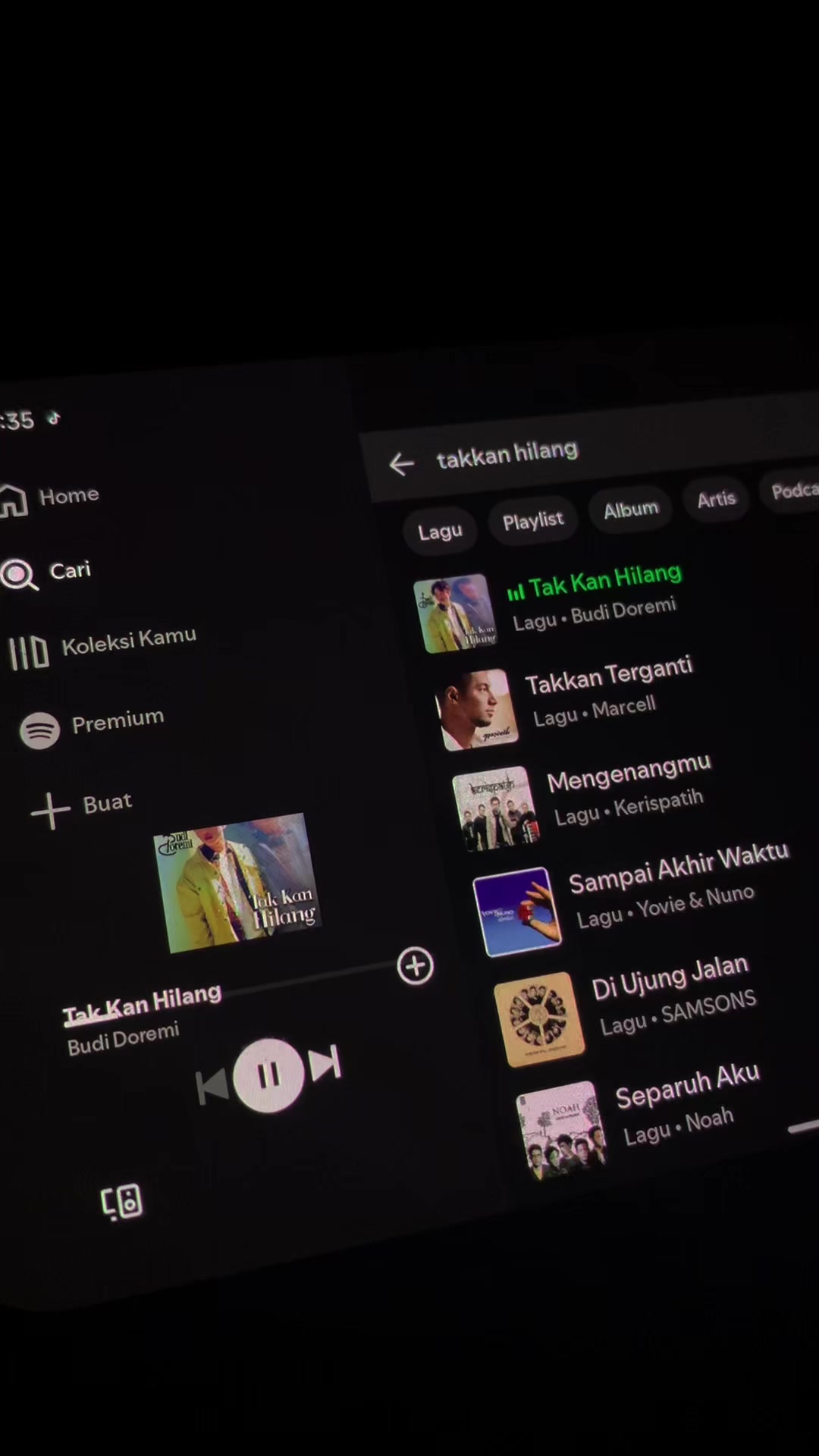Click the Spotify Premium logo icon

pos(39,731)
